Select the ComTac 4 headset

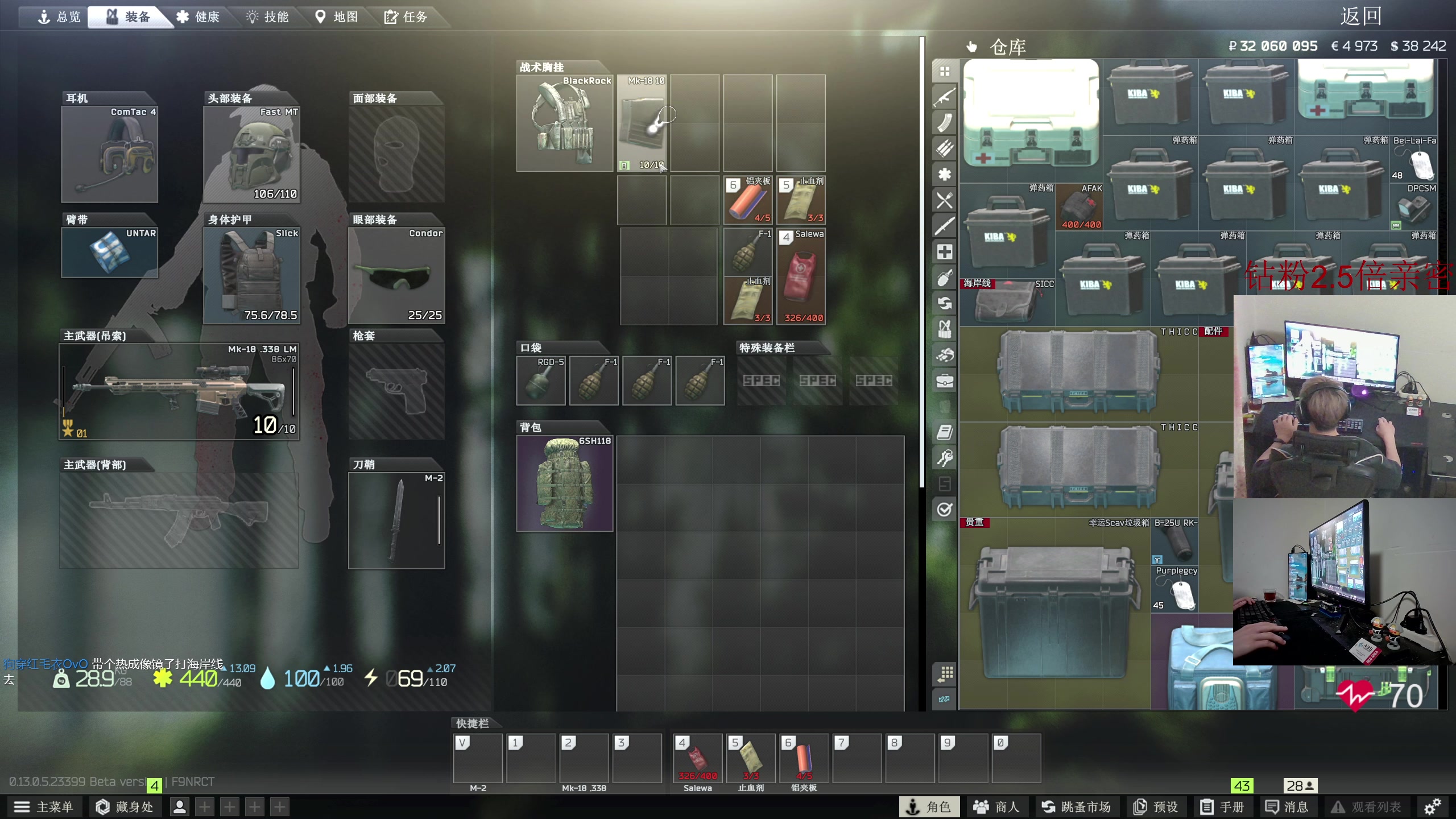coord(110,154)
